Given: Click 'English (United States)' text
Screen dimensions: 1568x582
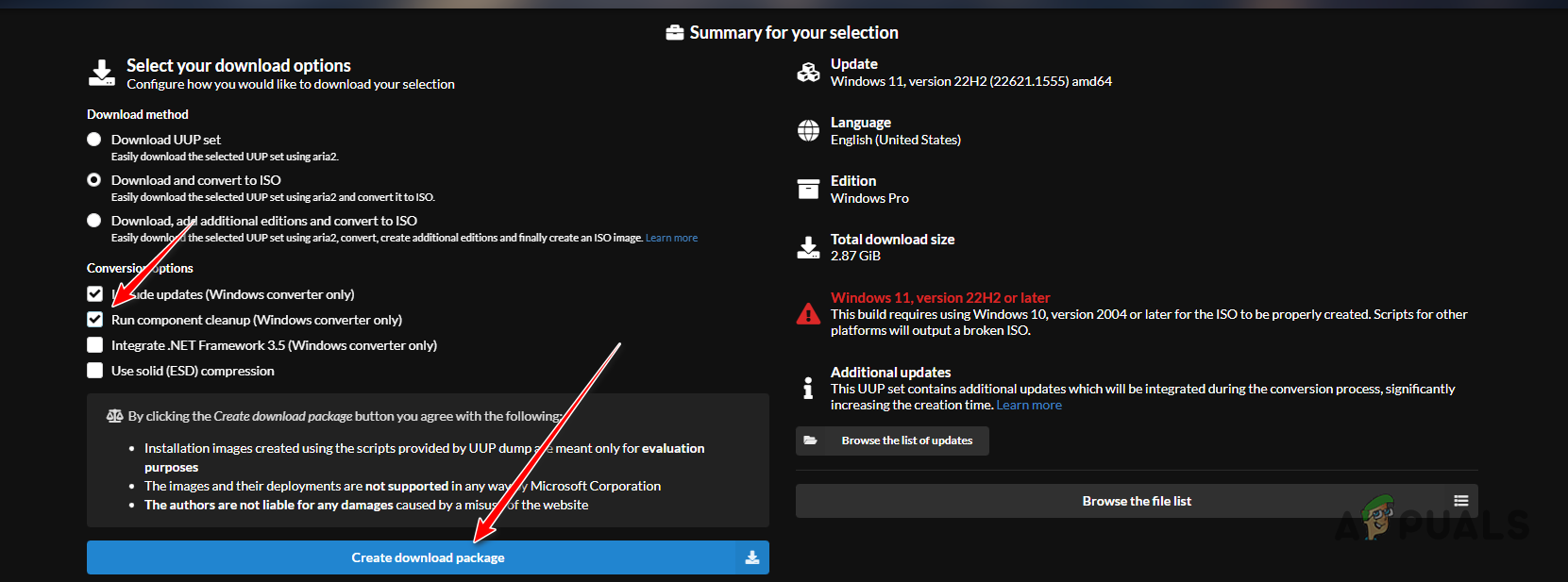Looking at the screenshot, I should (x=896, y=140).
